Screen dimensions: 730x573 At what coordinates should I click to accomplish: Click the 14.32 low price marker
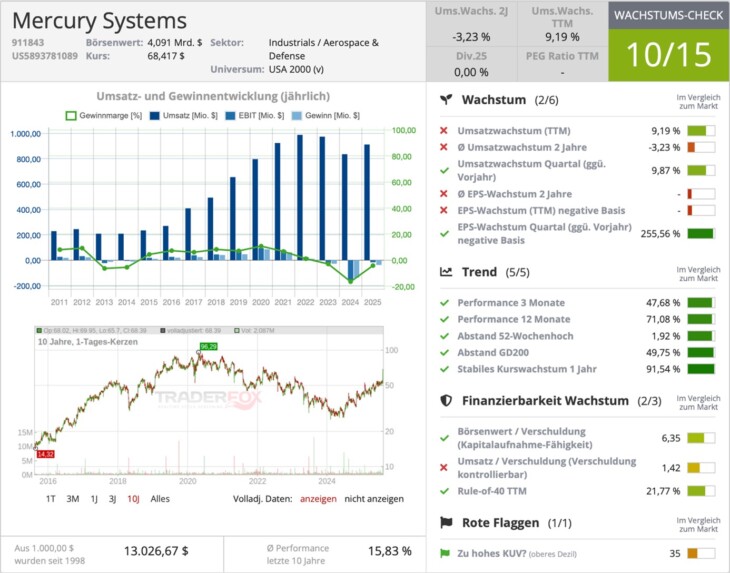[x=46, y=454]
